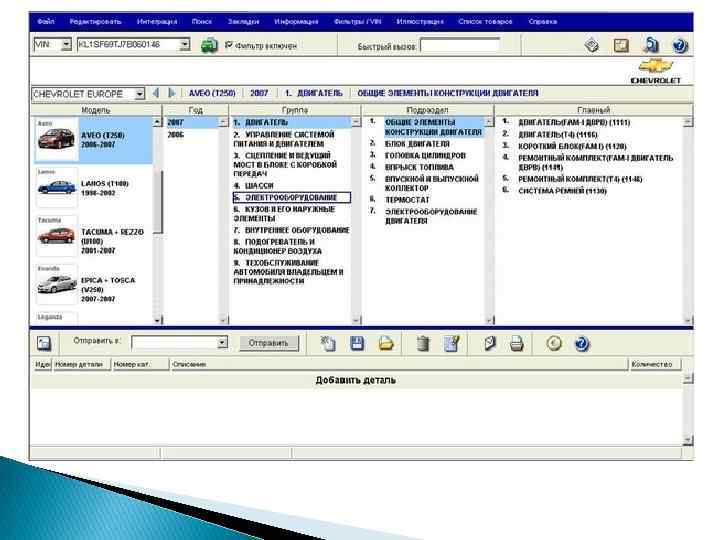This screenshot has height=540, width=720.
Task: Click the tag/label icon in bottom toolbar
Action: 490,343
